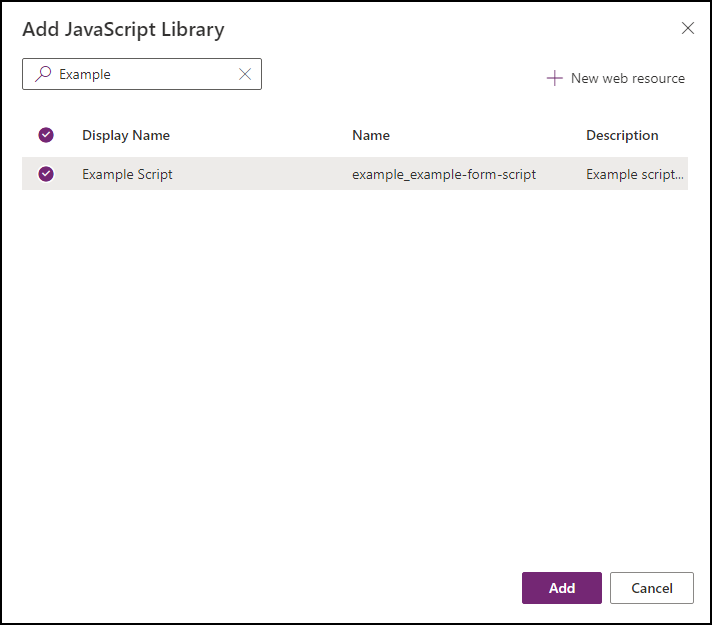The image size is (712, 625).
Task: Click the Add button
Action: pos(562,588)
